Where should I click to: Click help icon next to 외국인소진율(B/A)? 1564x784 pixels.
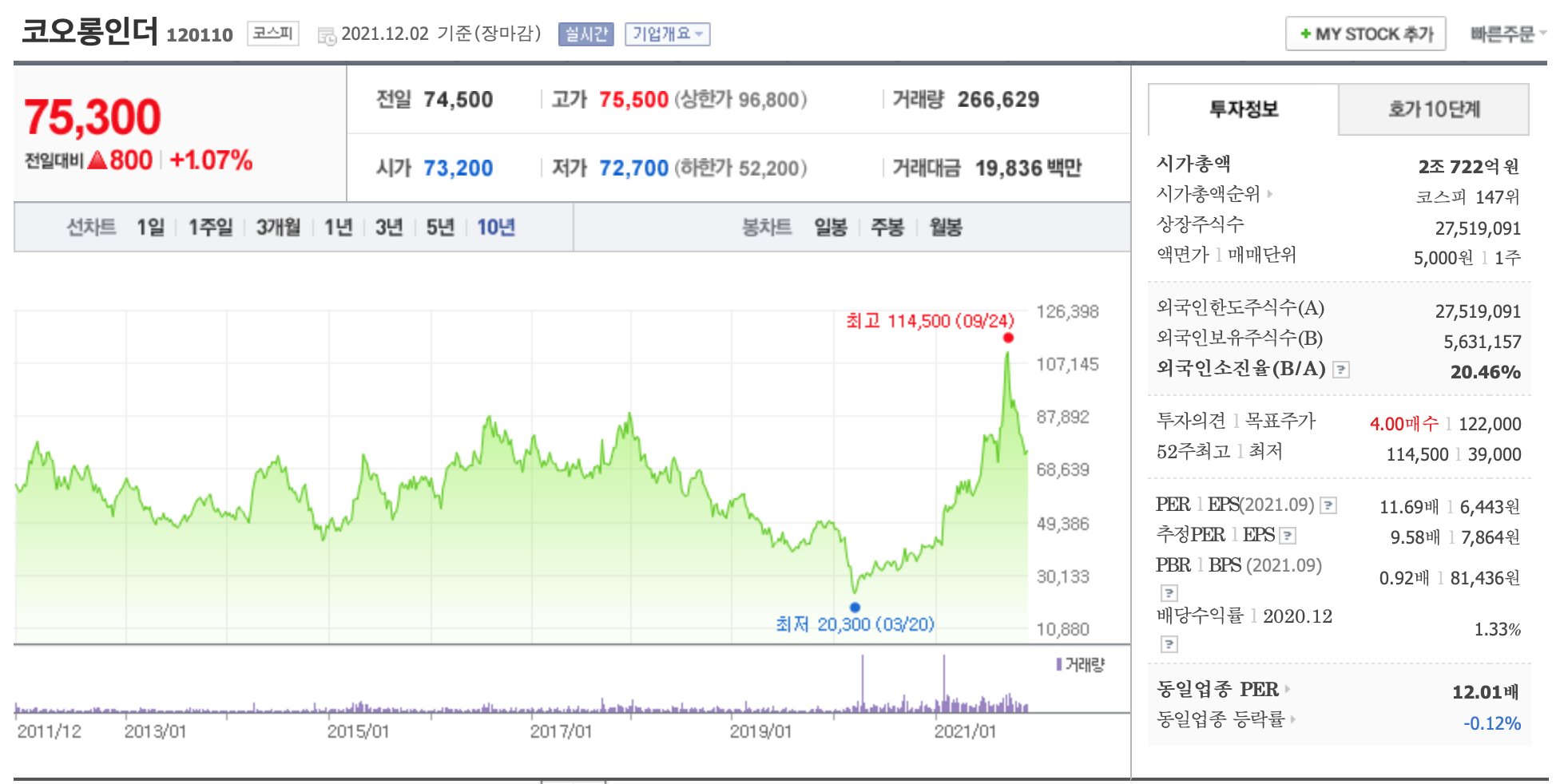(1341, 370)
